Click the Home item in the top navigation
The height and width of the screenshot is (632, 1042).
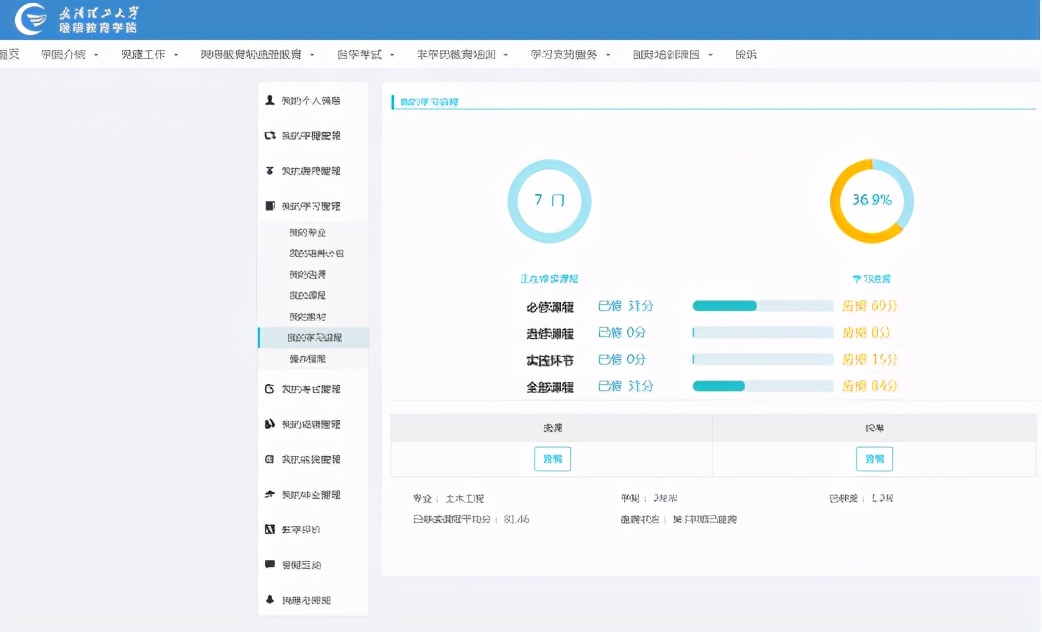tap(8, 54)
